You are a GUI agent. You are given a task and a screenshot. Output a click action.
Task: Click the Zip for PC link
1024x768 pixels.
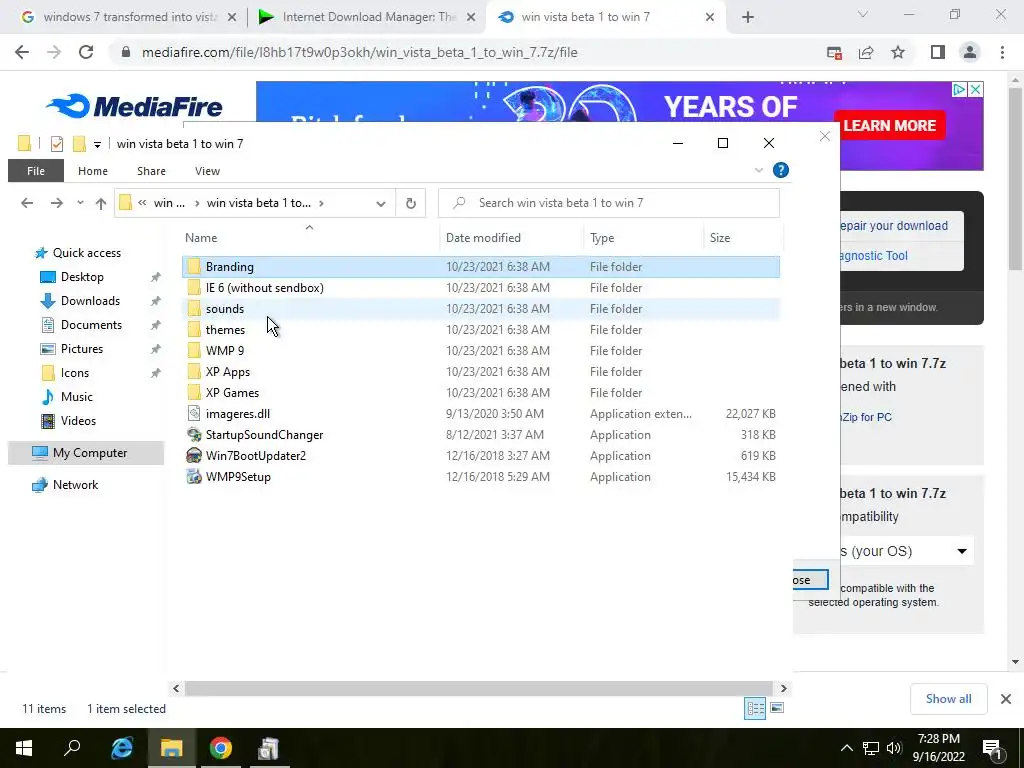[x=866, y=417]
